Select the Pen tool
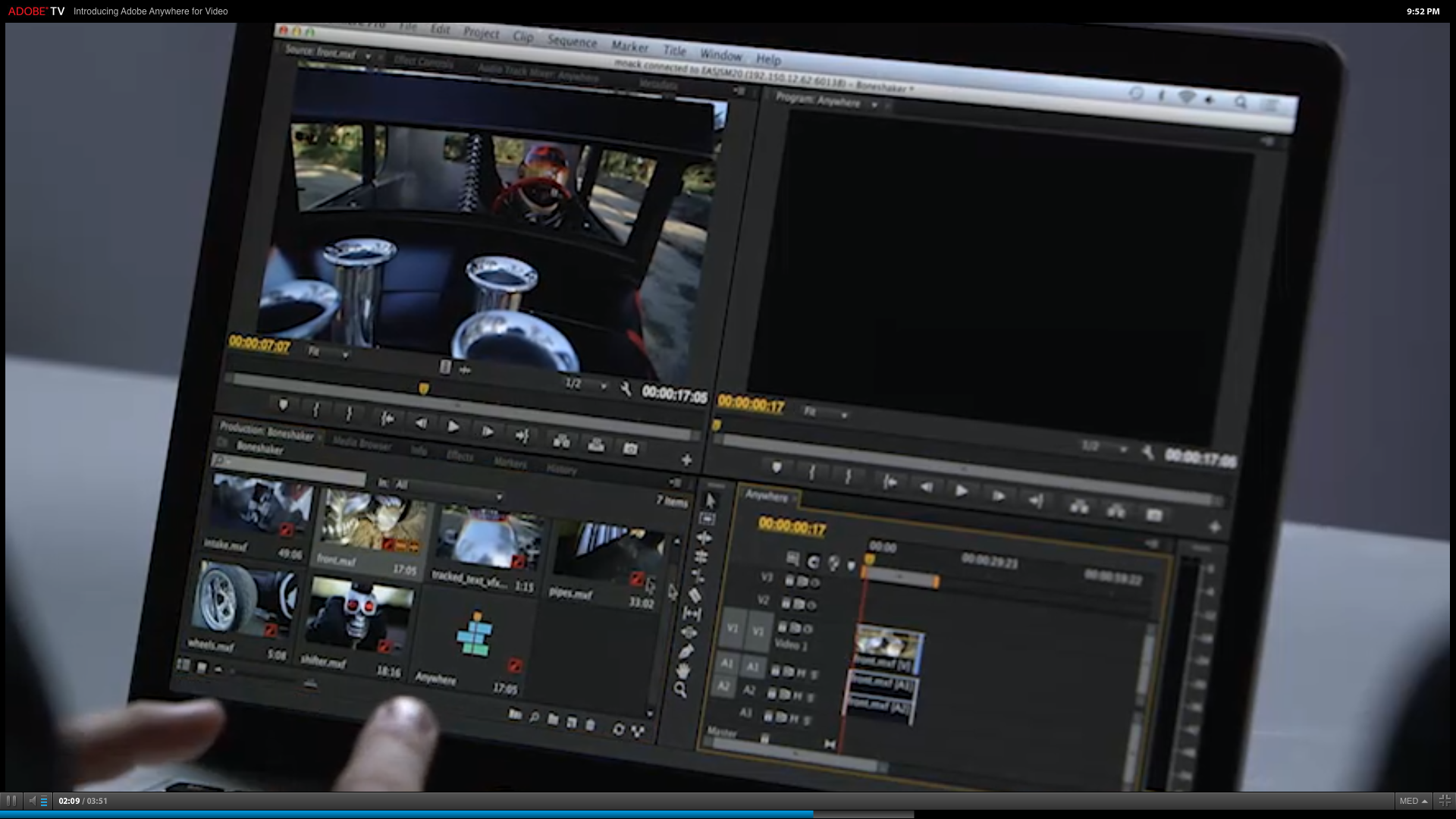Image resolution: width=1456 pixels, height=819 pixels. pyautogui.click(x=686, y=651)
